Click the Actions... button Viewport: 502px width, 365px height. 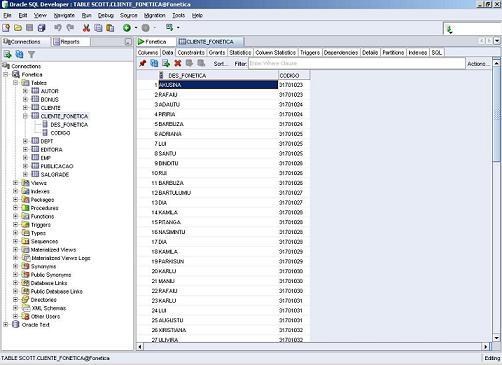pos(478,63)
